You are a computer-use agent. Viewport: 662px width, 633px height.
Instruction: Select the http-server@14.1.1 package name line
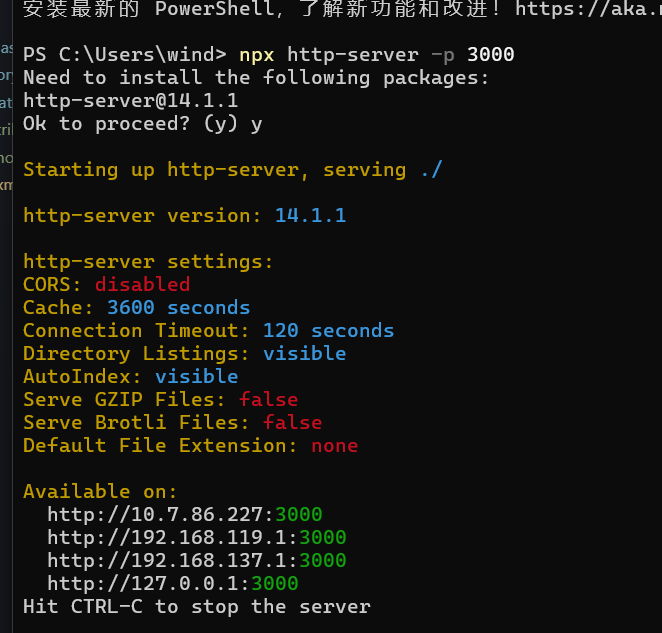tap(130, 100)
